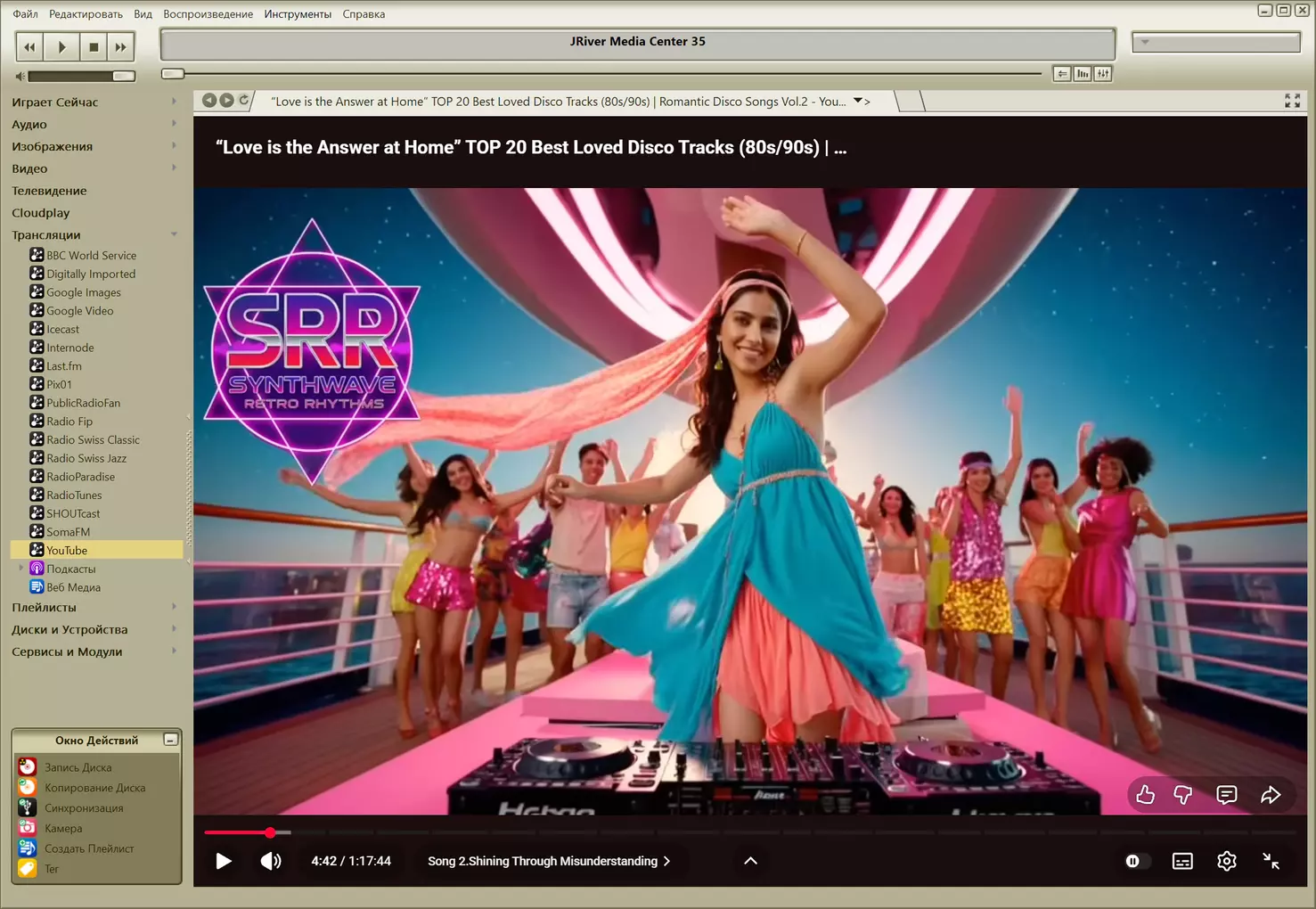The height and width of the screenshot is (909, 1316).
Task: Toggle subtitles captions button in player
Action: point(1182,861)
